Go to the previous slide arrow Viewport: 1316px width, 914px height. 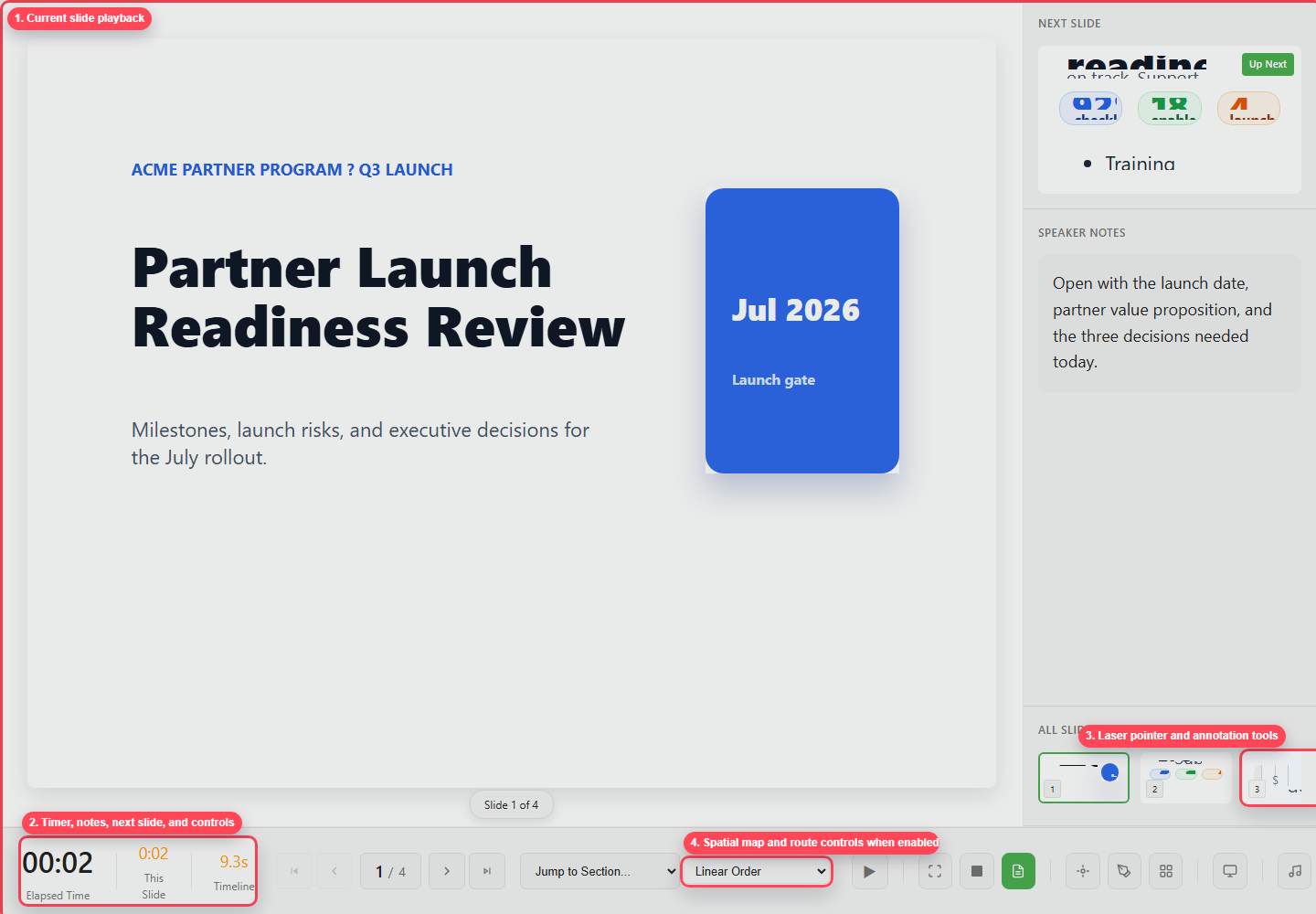[x=334, y=871]
